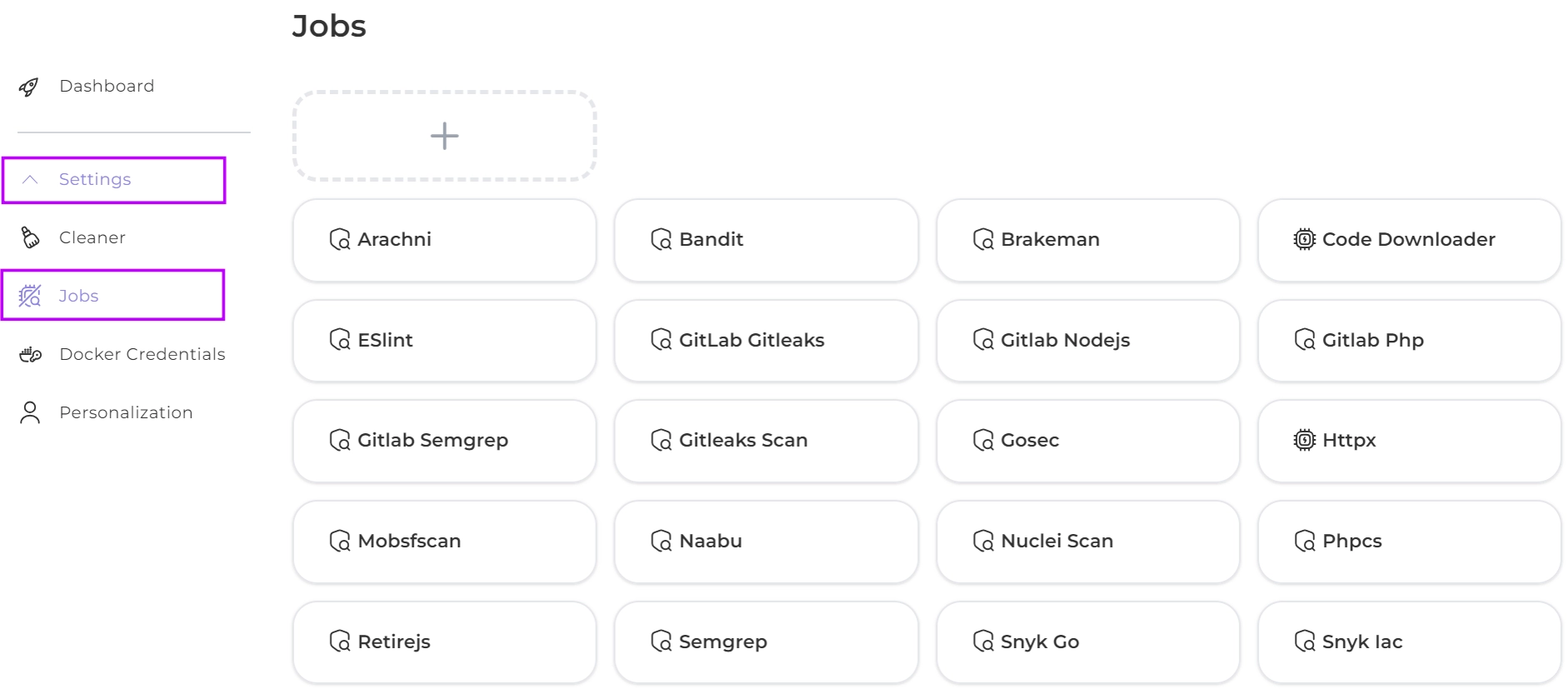Click the plus icon to add job
1568x689 pixels.
coord(444,136)
